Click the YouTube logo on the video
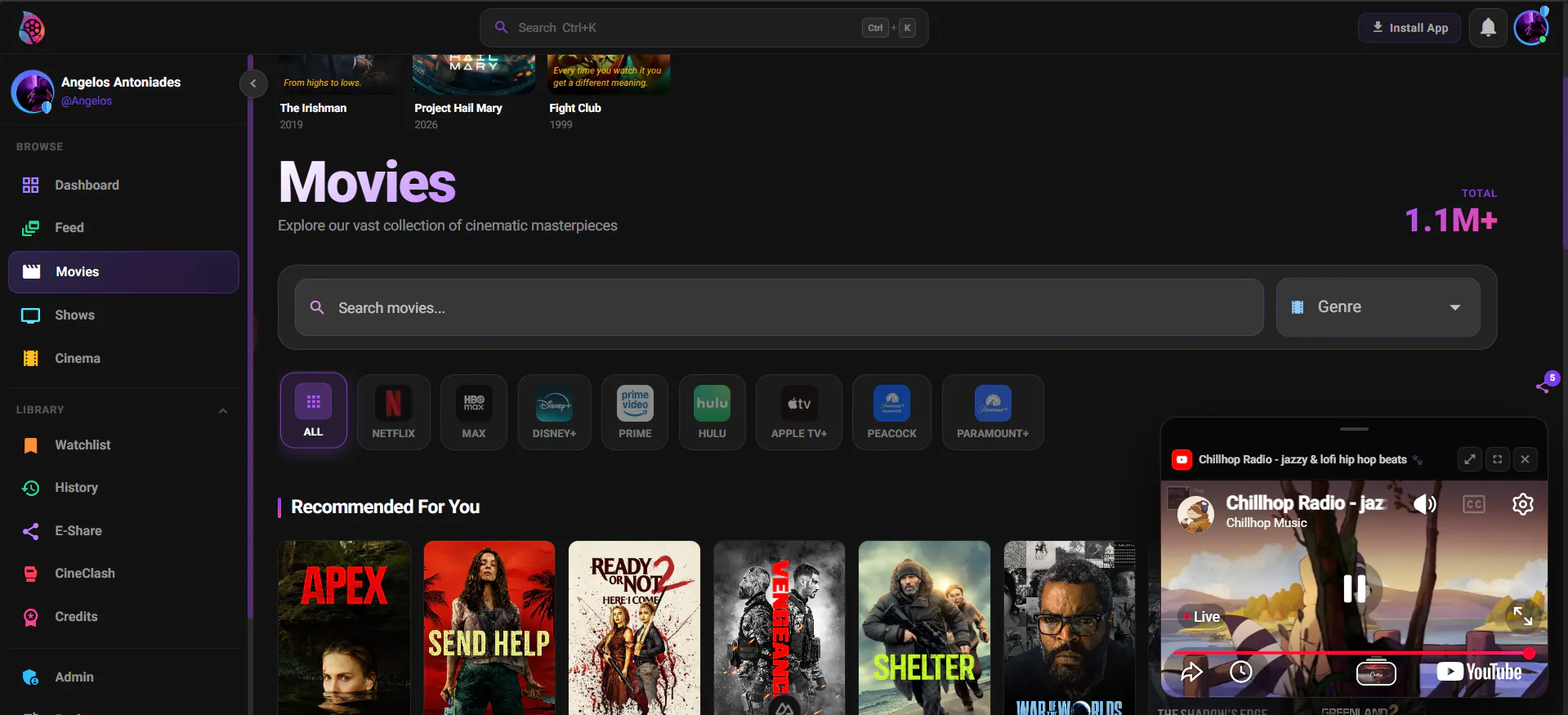The height and width of the screenshot is (715, 1568). [1479, 672]
